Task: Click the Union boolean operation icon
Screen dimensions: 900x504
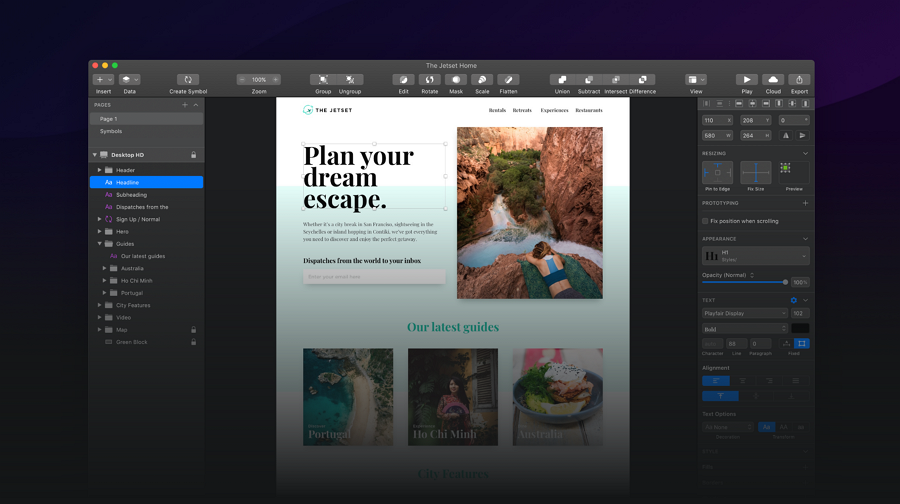Action: tap(562, 80)
